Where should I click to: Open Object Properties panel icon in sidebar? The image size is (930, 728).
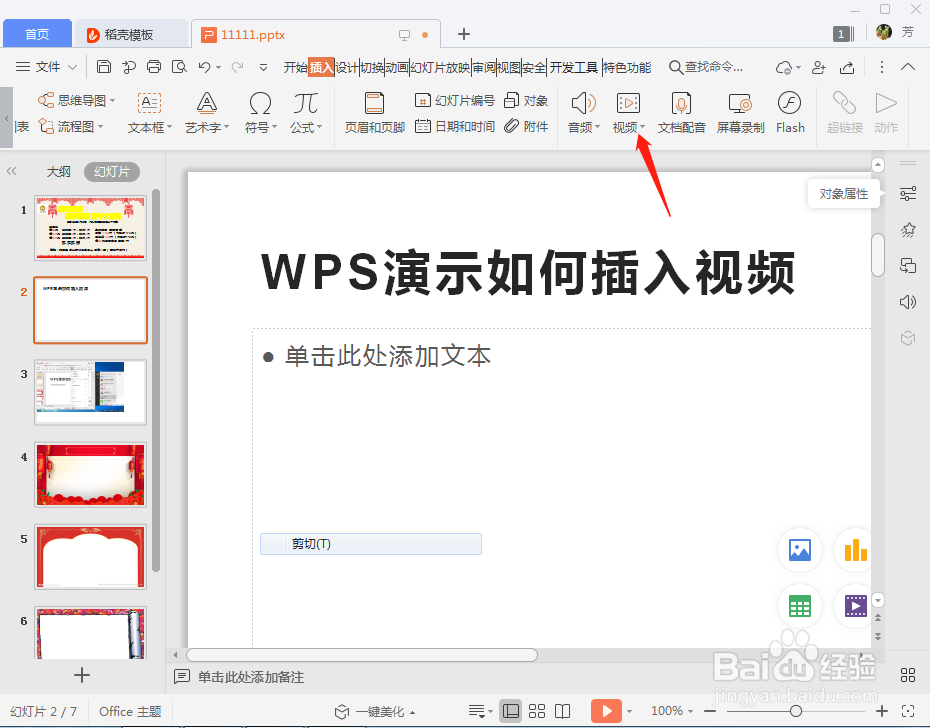click(907, 193)
